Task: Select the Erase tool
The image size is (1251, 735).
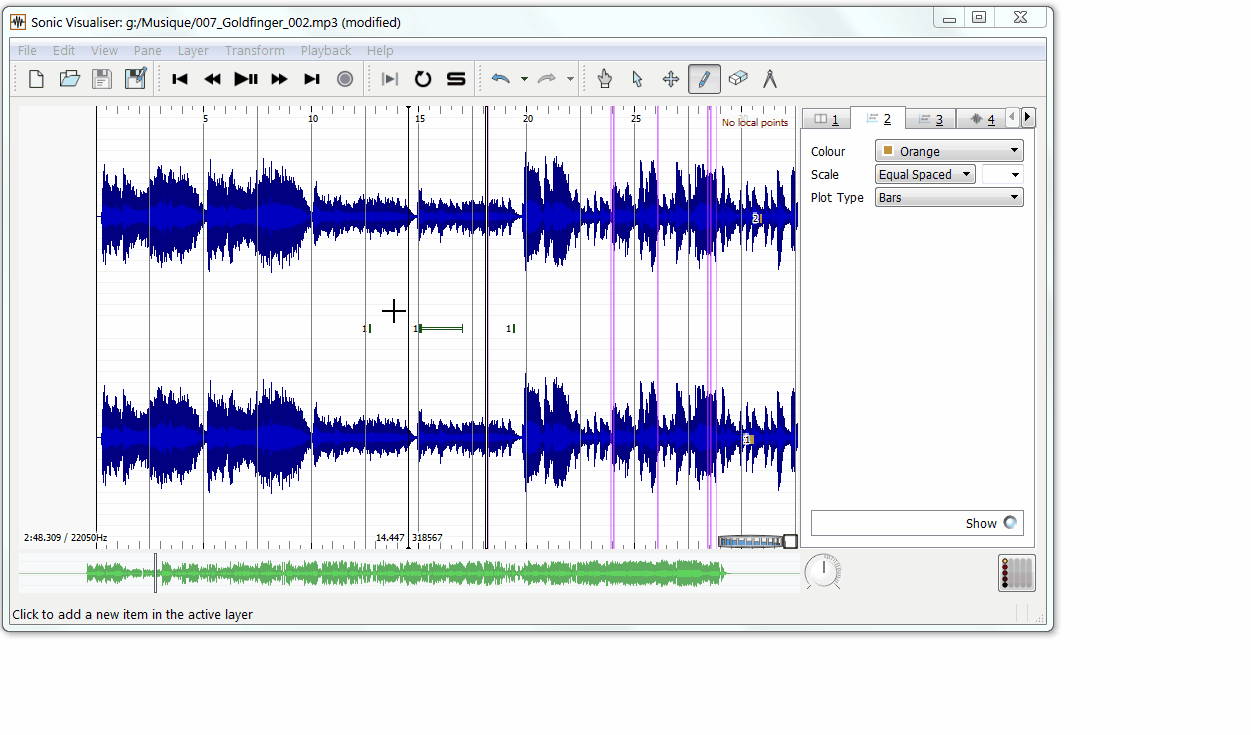Action: [x=737, y=79]
